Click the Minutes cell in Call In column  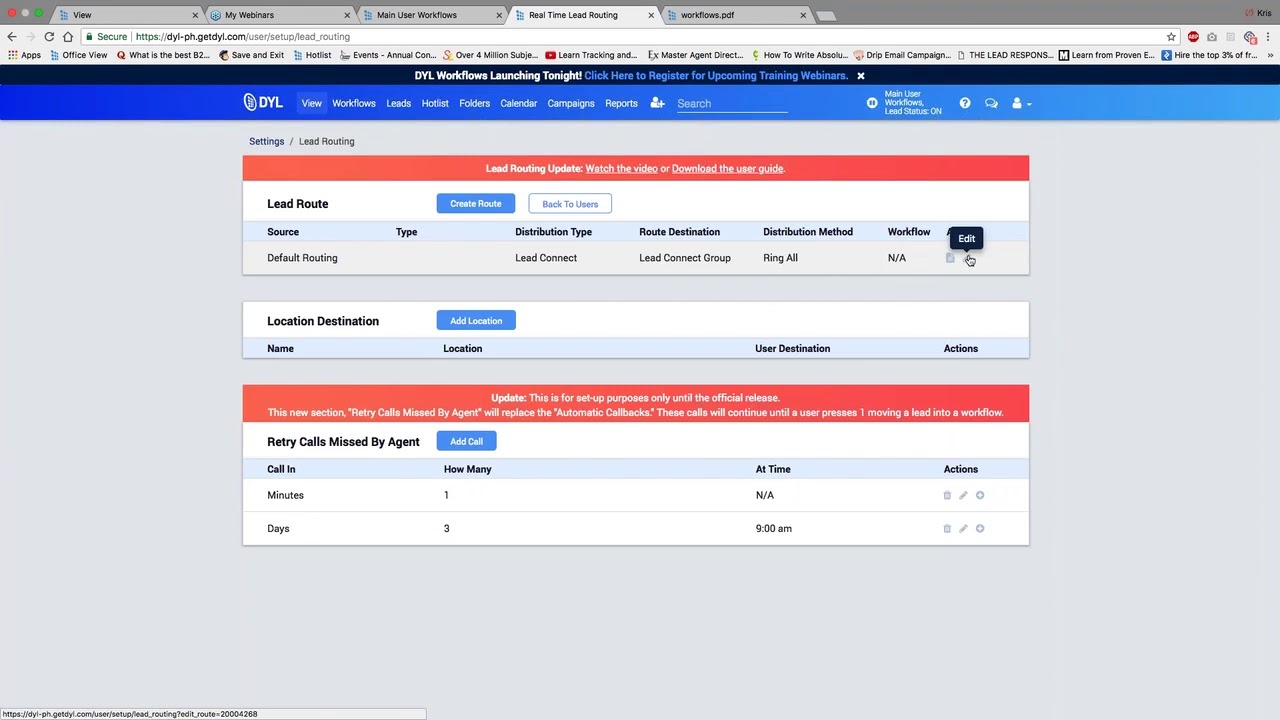pyautogui.click(x=285, y=495)
